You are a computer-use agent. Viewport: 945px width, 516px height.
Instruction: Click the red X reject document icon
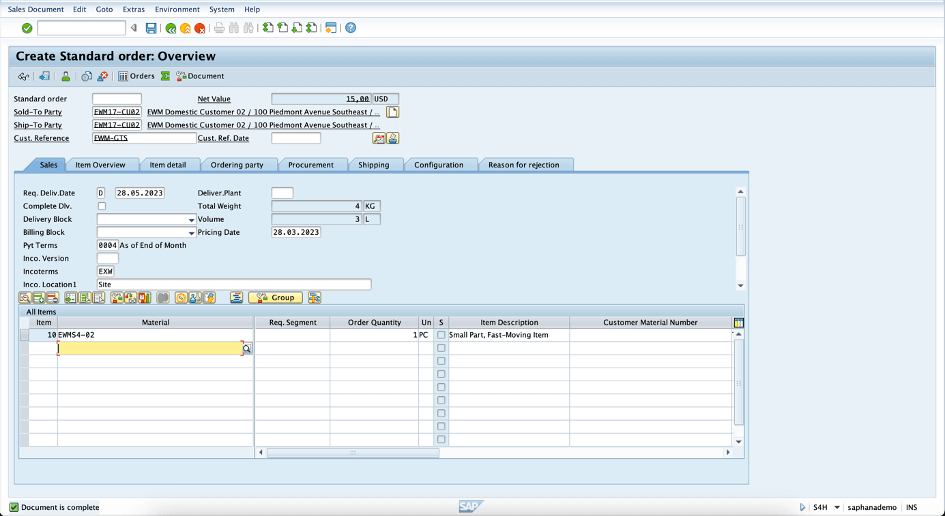[103, 76]
